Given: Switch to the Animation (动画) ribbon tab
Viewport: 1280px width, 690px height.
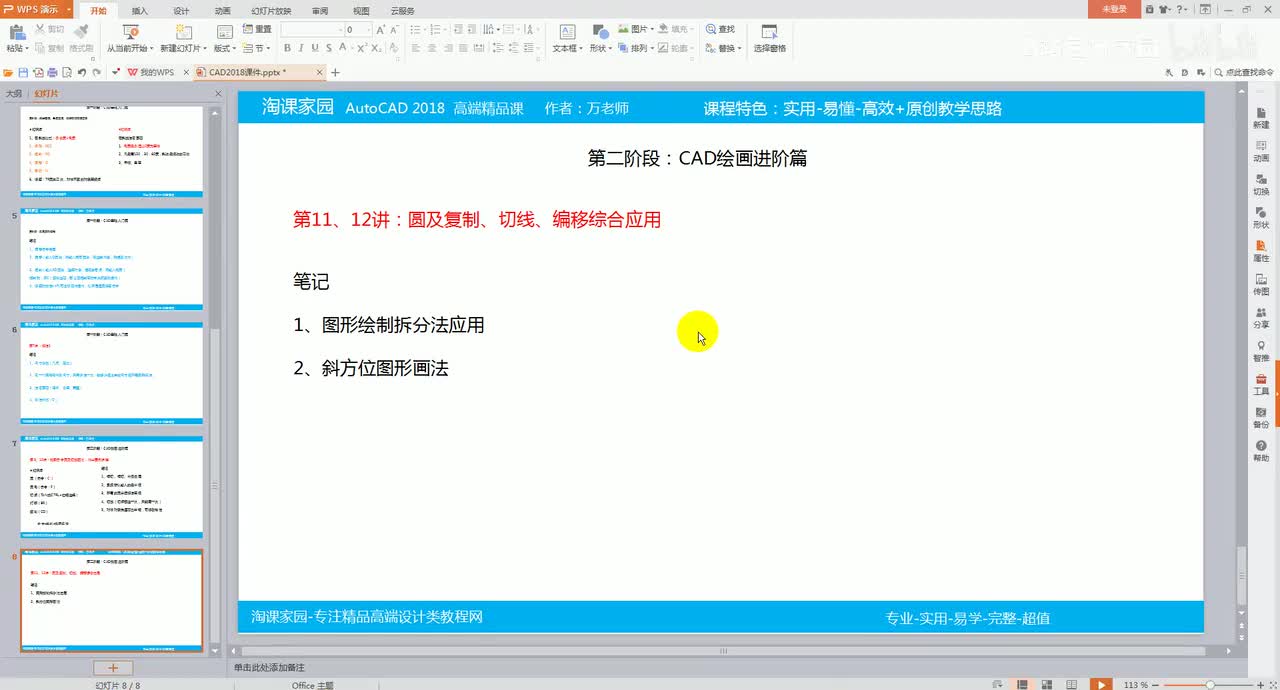Looking at the screenshot, I should click(222, 10).
